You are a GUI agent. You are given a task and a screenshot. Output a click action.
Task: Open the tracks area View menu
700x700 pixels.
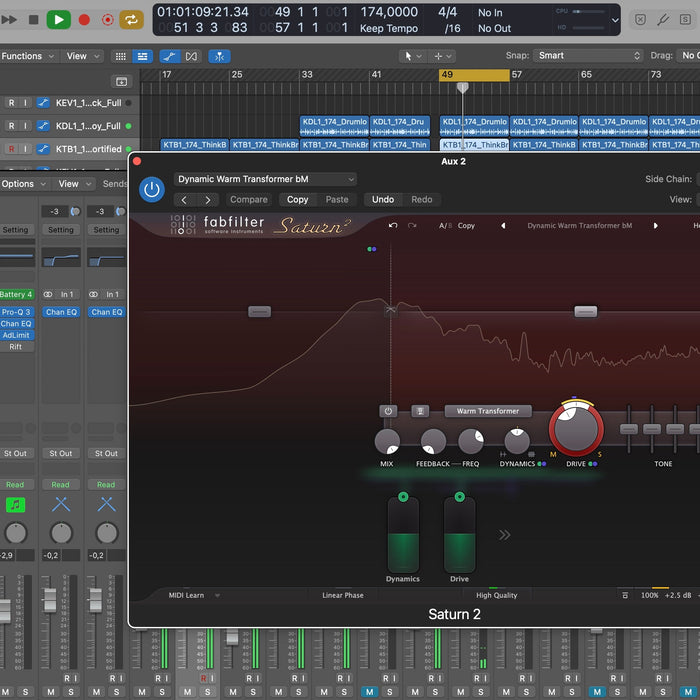83,56
